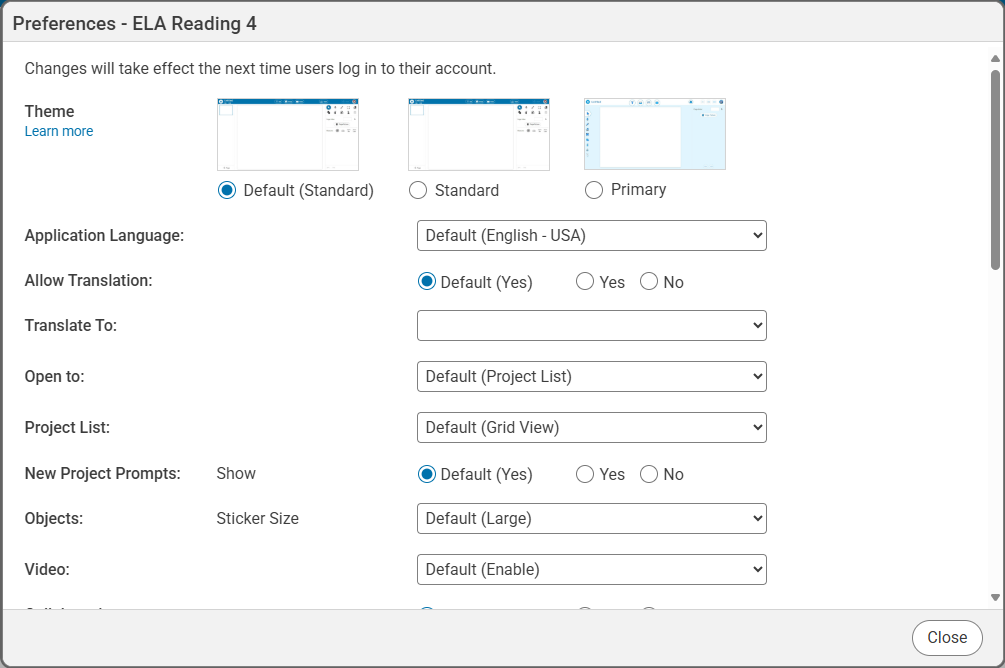Set Allow Translation to No

[649, 282]
